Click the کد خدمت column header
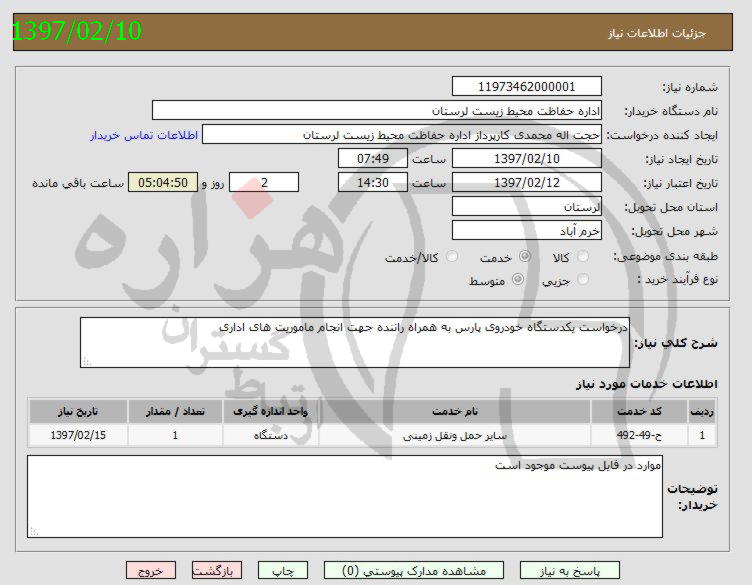Screen dimensions: 752x585 639,411
